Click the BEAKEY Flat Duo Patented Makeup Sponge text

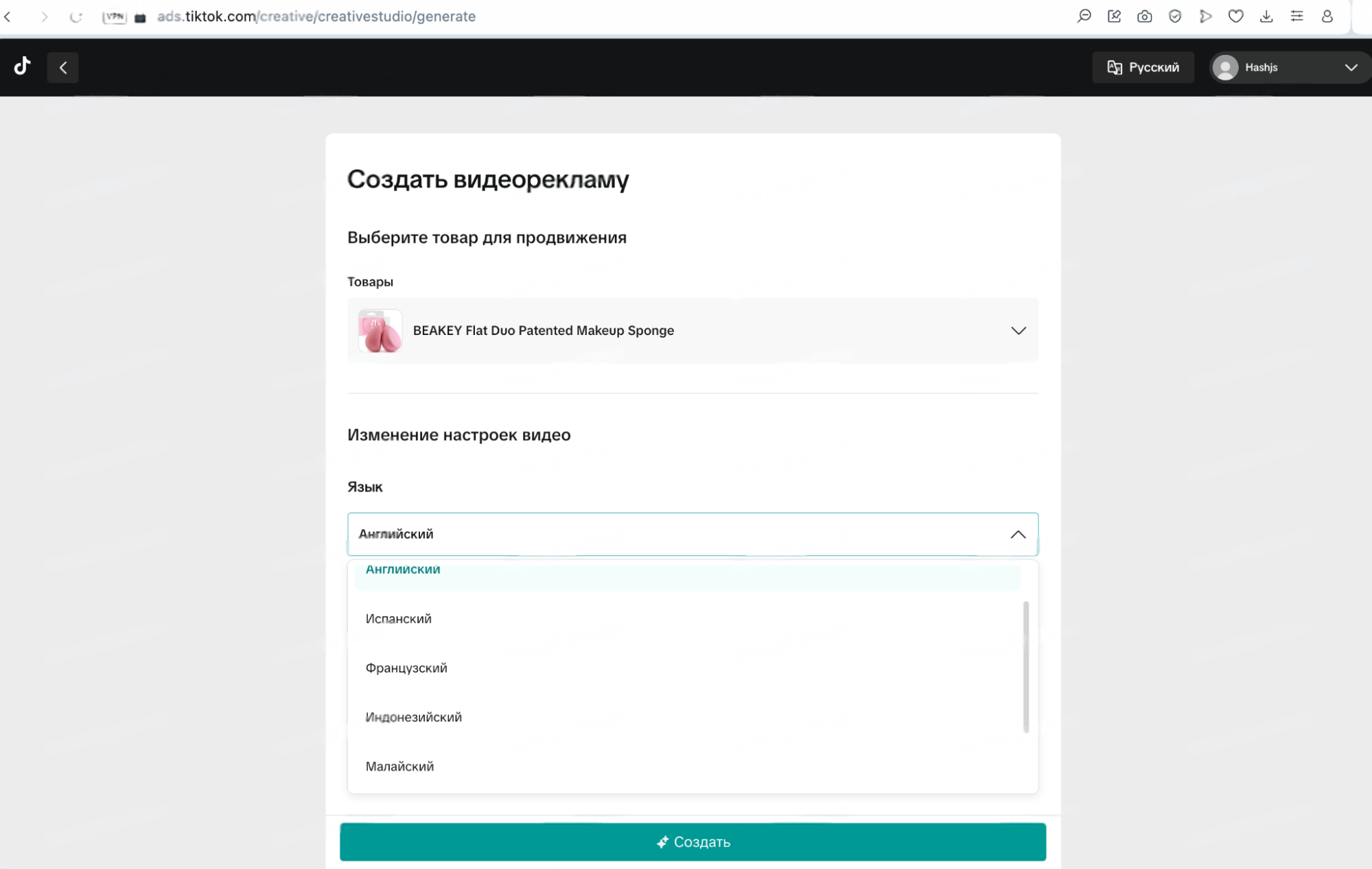543,330
